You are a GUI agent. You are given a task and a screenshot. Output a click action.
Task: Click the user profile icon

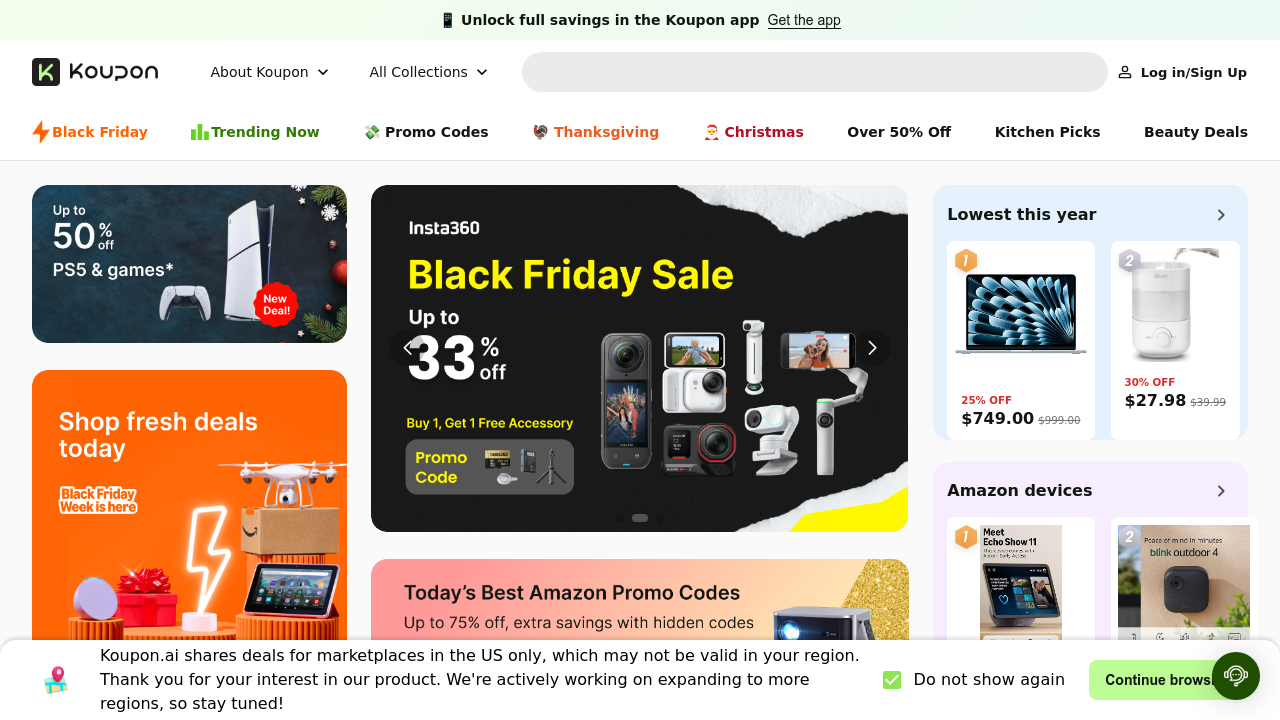1125,72
